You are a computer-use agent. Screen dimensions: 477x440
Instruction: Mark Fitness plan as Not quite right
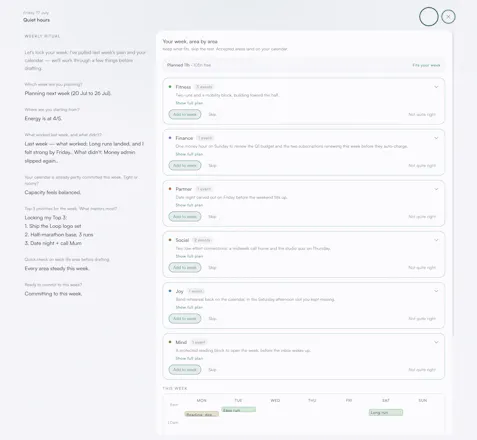coord(422,114)
